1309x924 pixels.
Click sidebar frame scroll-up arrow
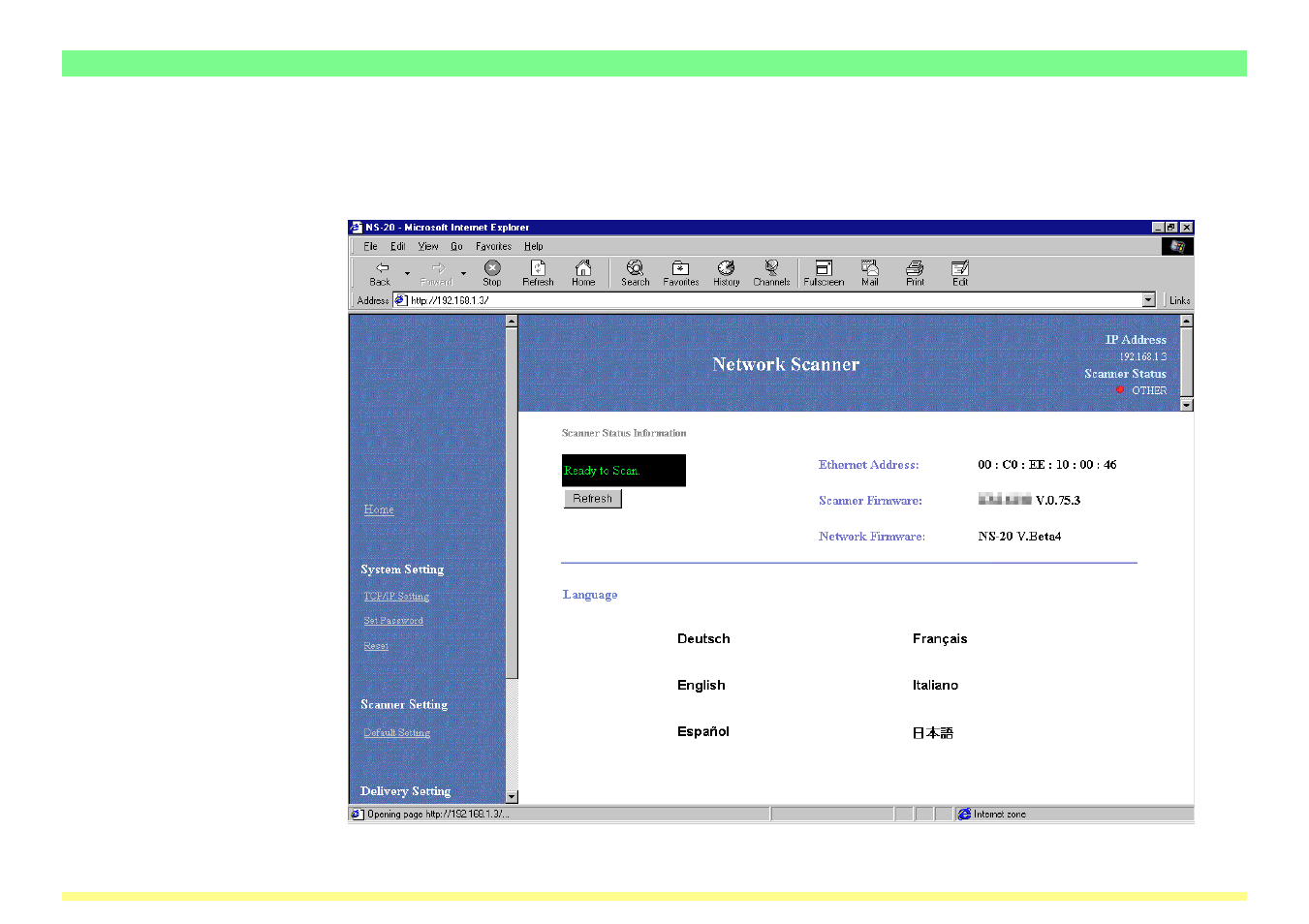point(512,321)
